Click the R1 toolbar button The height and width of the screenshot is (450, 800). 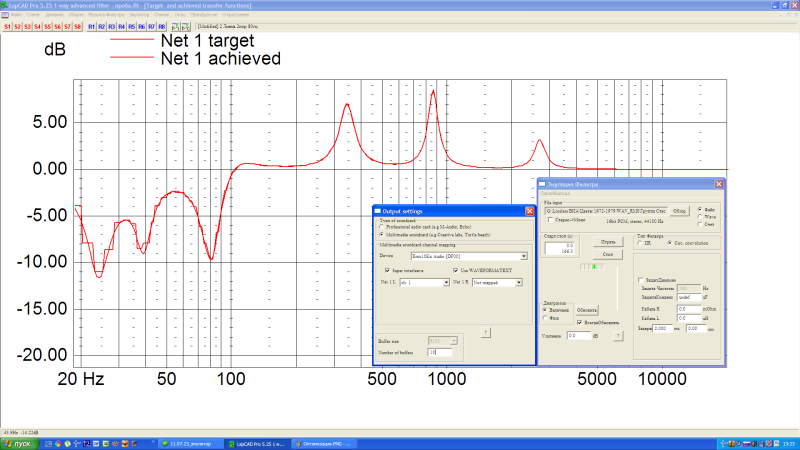point(91,26)
